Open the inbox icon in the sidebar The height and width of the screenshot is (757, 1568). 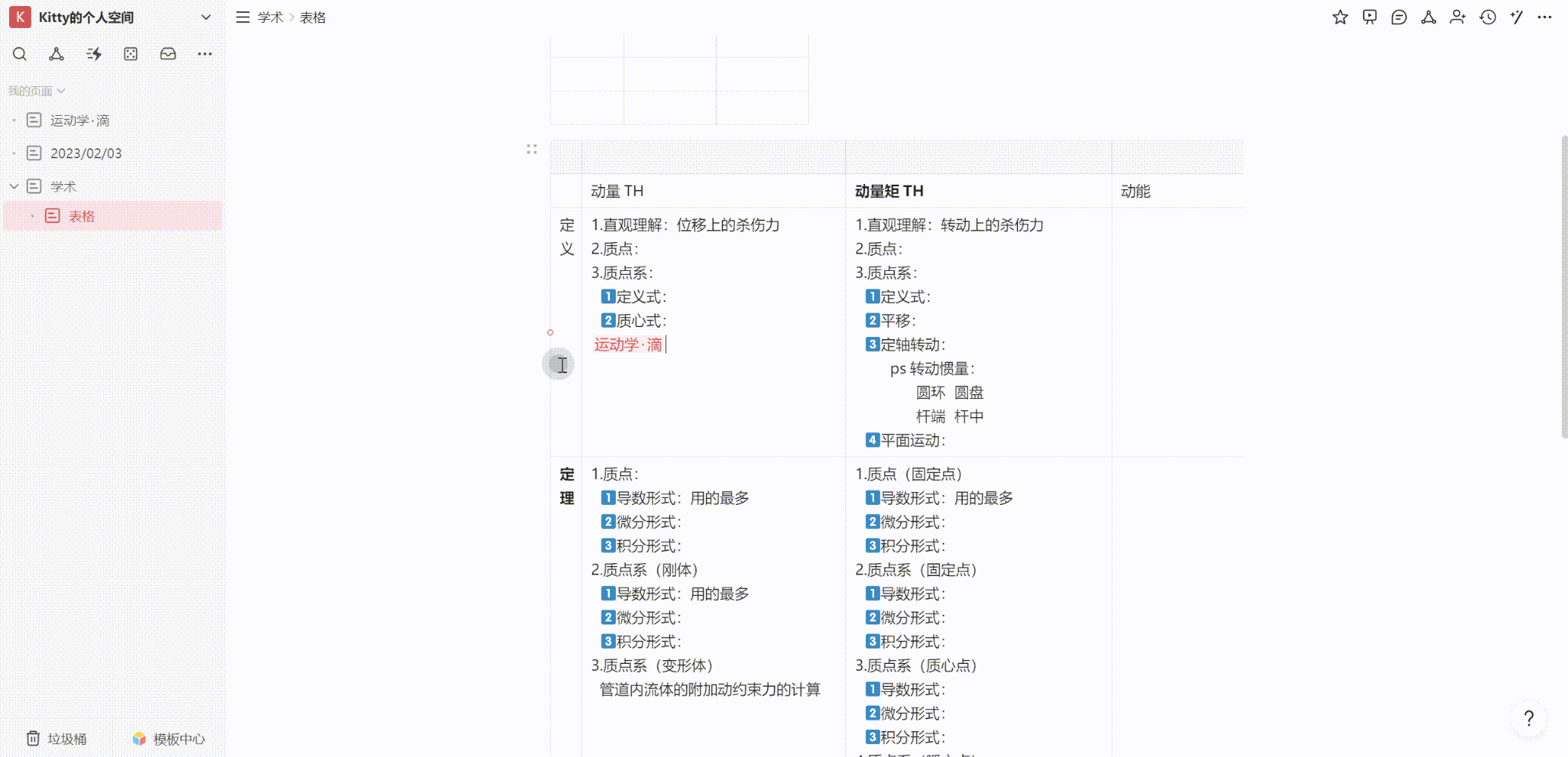167,54
